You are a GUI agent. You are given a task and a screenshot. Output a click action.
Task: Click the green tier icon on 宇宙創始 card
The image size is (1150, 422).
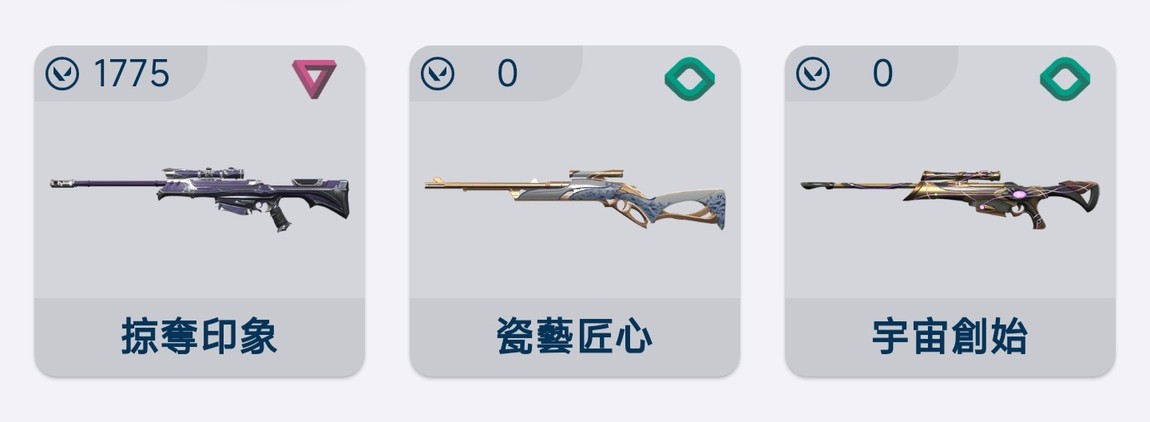[1065, 79]
